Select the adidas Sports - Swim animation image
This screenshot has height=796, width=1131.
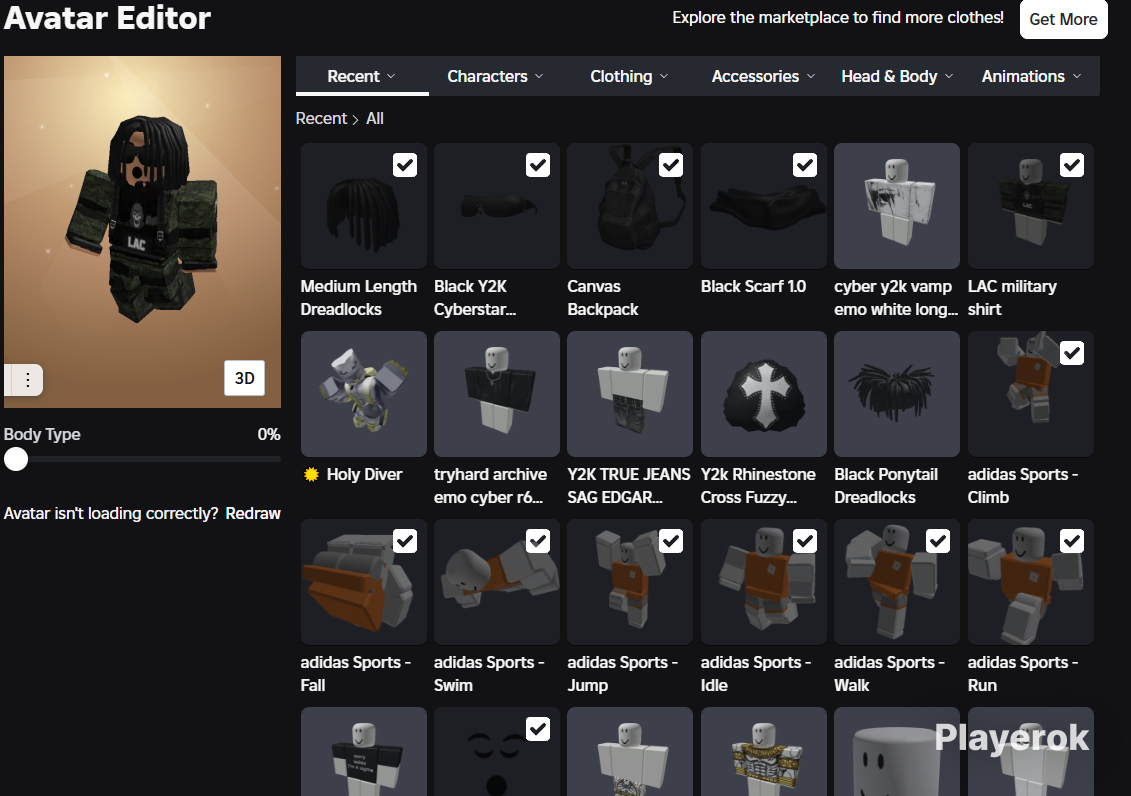tap(497, 582)
